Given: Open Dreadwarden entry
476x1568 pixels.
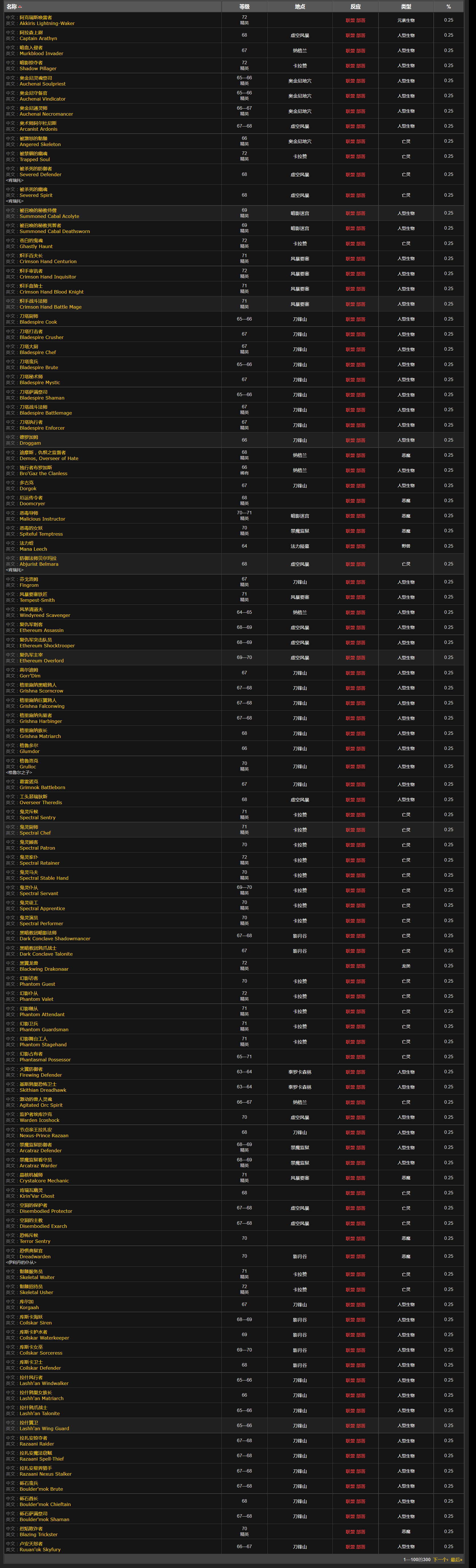Looking at the screenshot, I should click(x=35, y=1256).
